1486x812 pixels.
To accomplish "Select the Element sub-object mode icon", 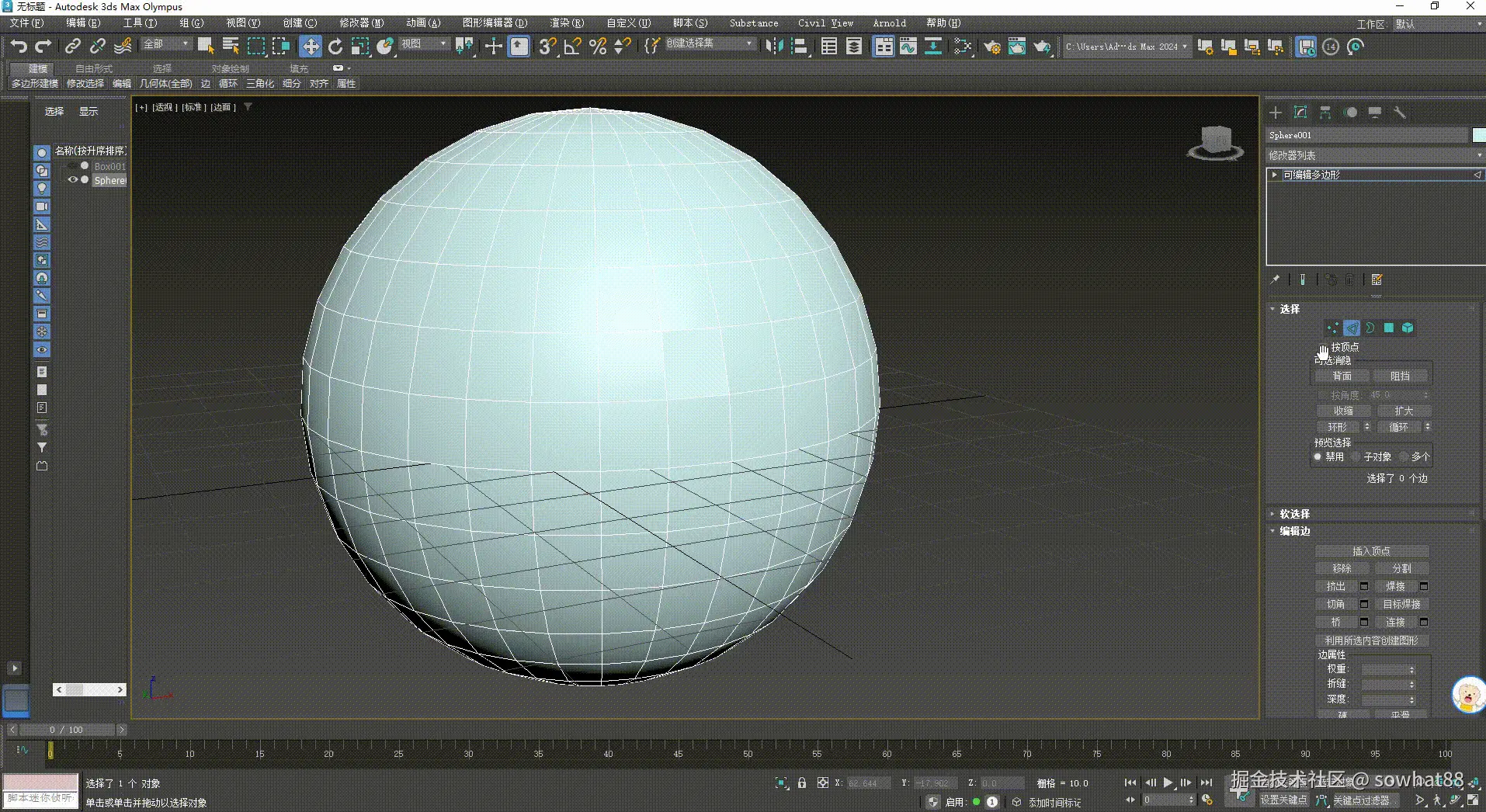I will (x=1408, y=328).
